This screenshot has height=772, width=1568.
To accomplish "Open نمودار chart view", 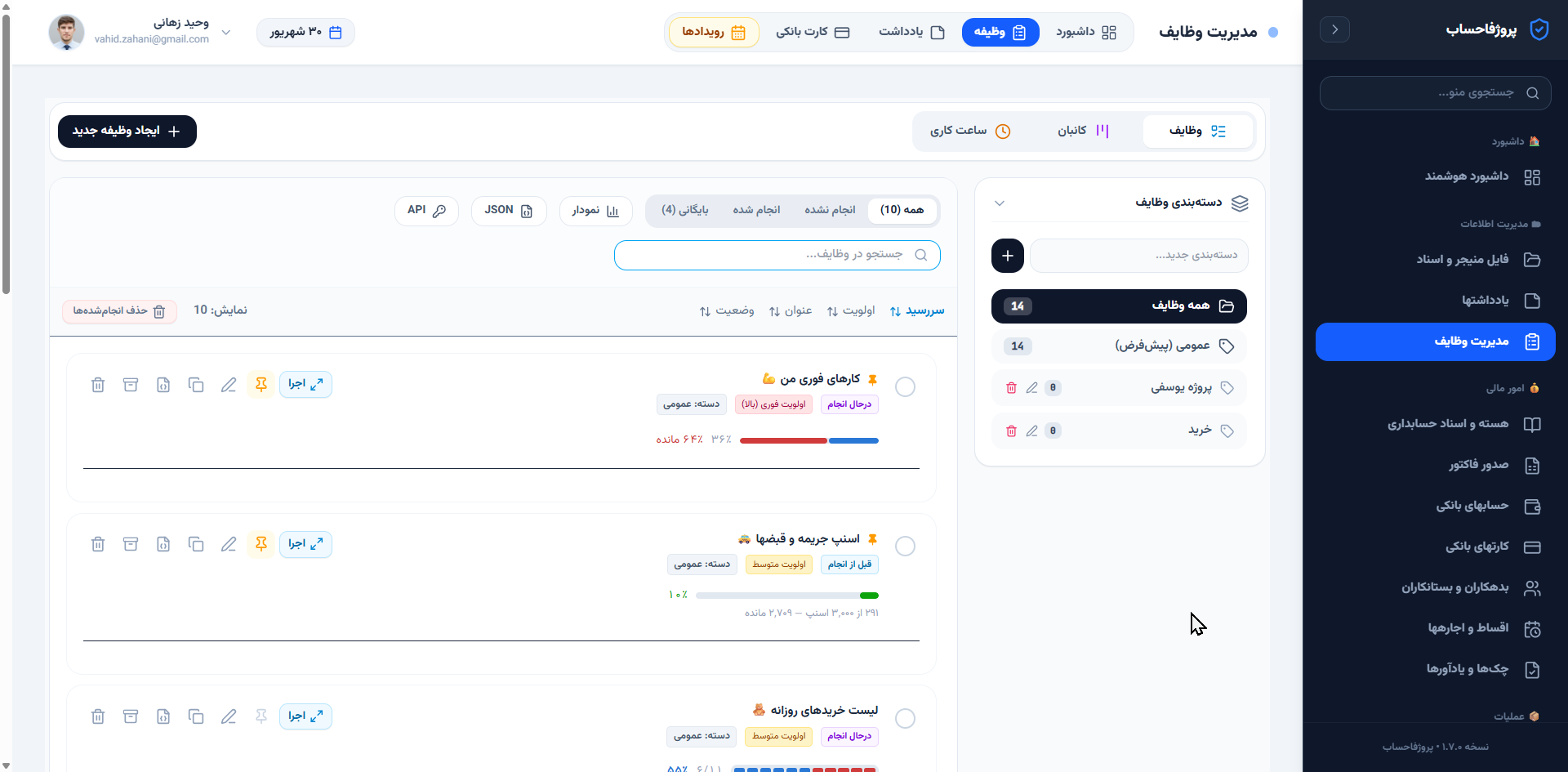I will [x=596, y=211].
